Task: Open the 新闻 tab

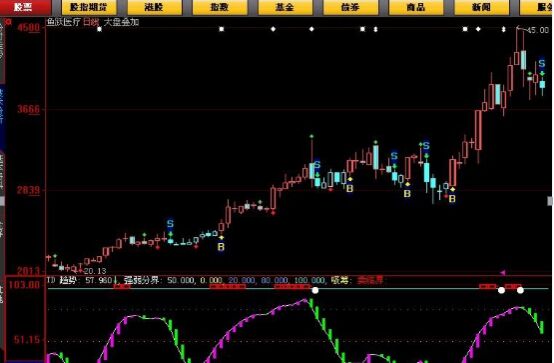Action: coord(481,7)
